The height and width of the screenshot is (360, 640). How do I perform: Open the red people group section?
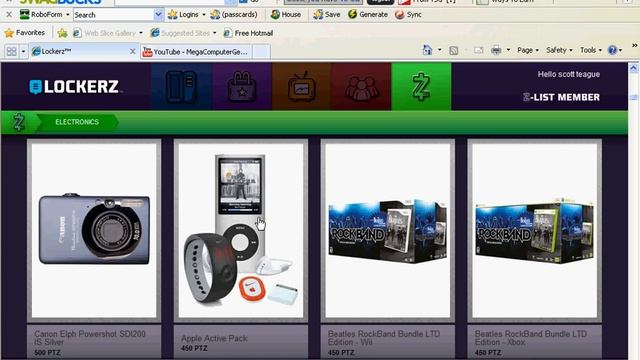(361, 86)
